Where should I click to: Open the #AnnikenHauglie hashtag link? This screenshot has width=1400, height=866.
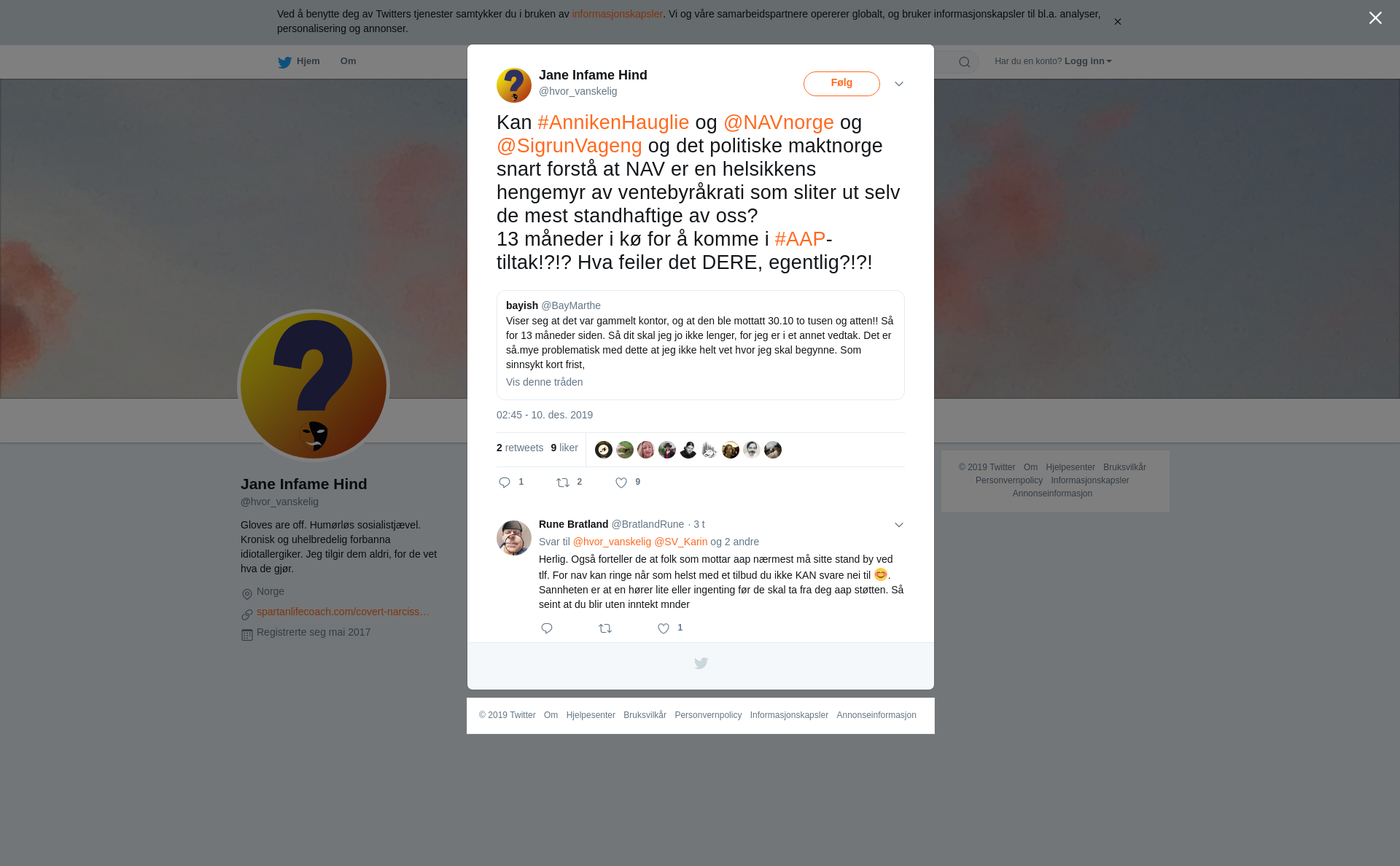point(613,122)
